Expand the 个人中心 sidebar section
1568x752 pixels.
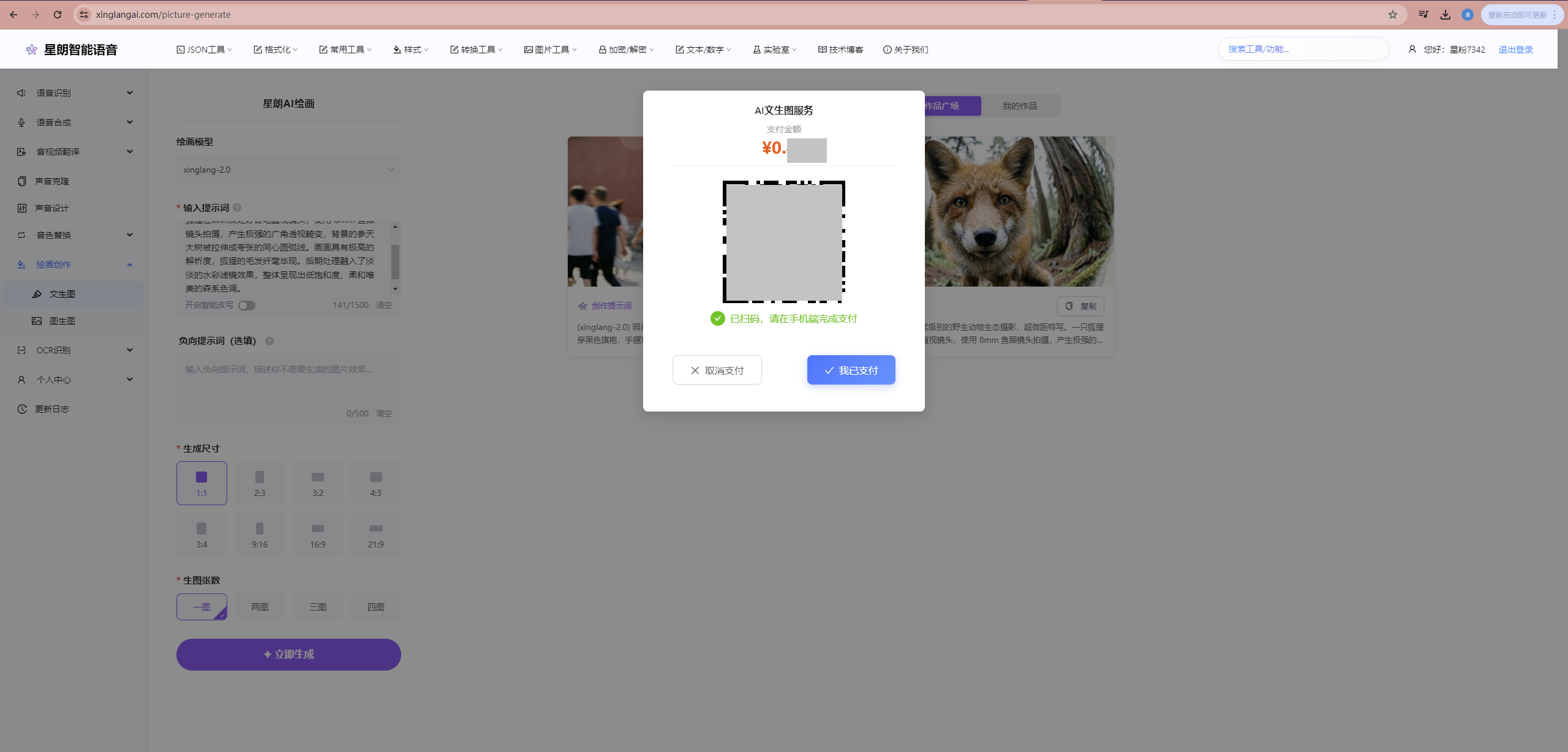130,380
